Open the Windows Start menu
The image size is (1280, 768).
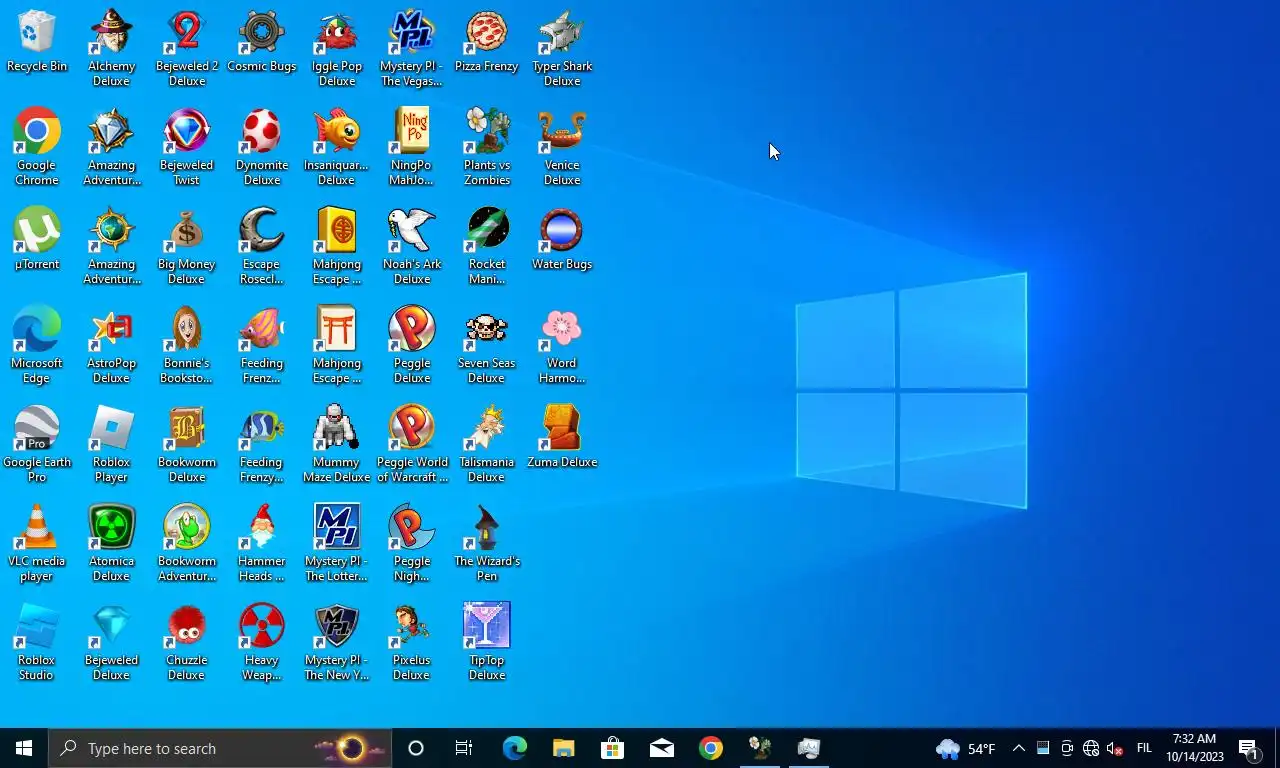coord(24,748)
